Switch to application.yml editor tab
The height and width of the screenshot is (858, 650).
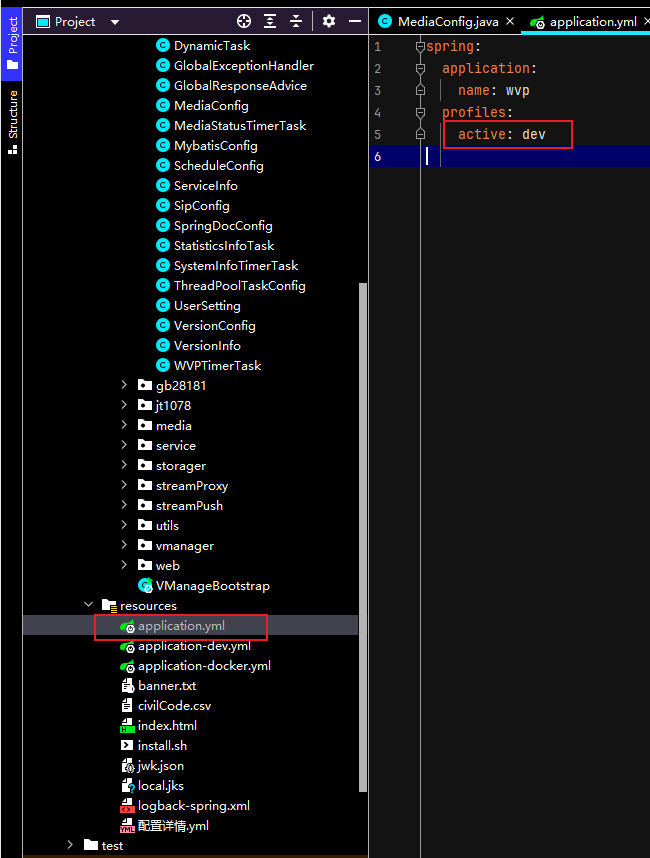(x=584, y=22)
